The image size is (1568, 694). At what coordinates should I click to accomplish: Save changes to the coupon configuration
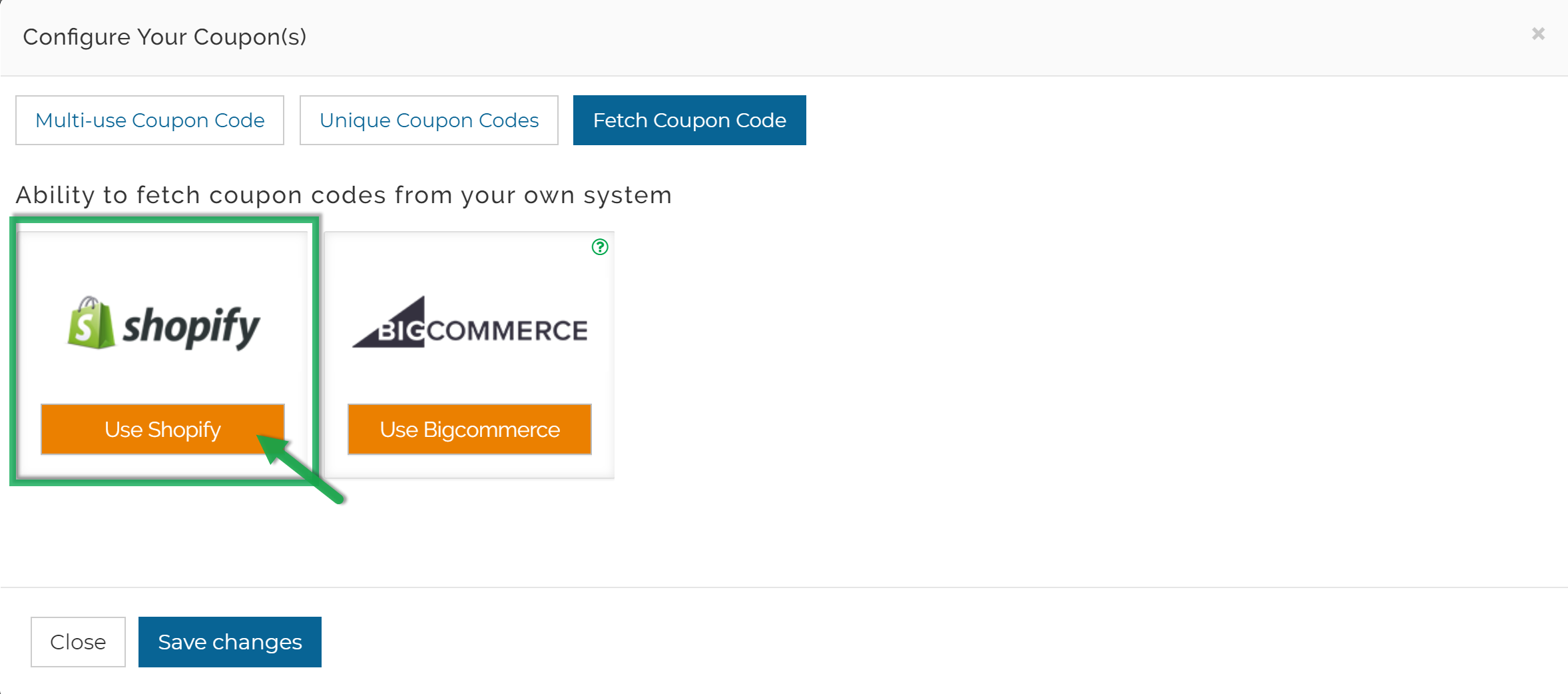pyautogui.click(x=230, y=642)
